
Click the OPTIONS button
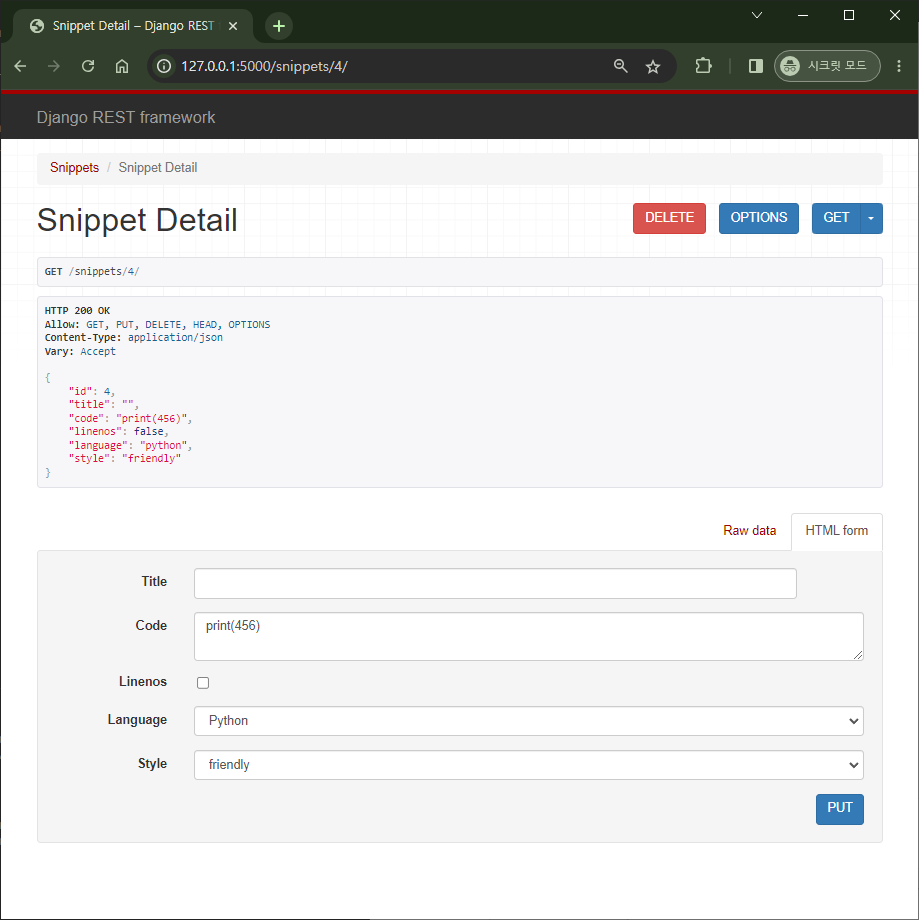pyautogui.click(x=758, y=218)
